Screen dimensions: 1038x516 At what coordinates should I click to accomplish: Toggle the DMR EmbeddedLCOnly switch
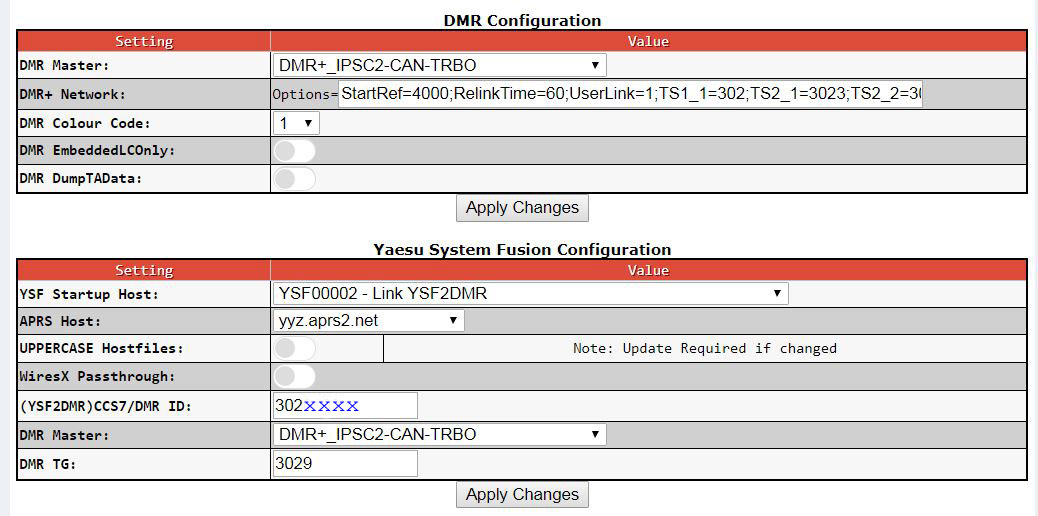295,151
